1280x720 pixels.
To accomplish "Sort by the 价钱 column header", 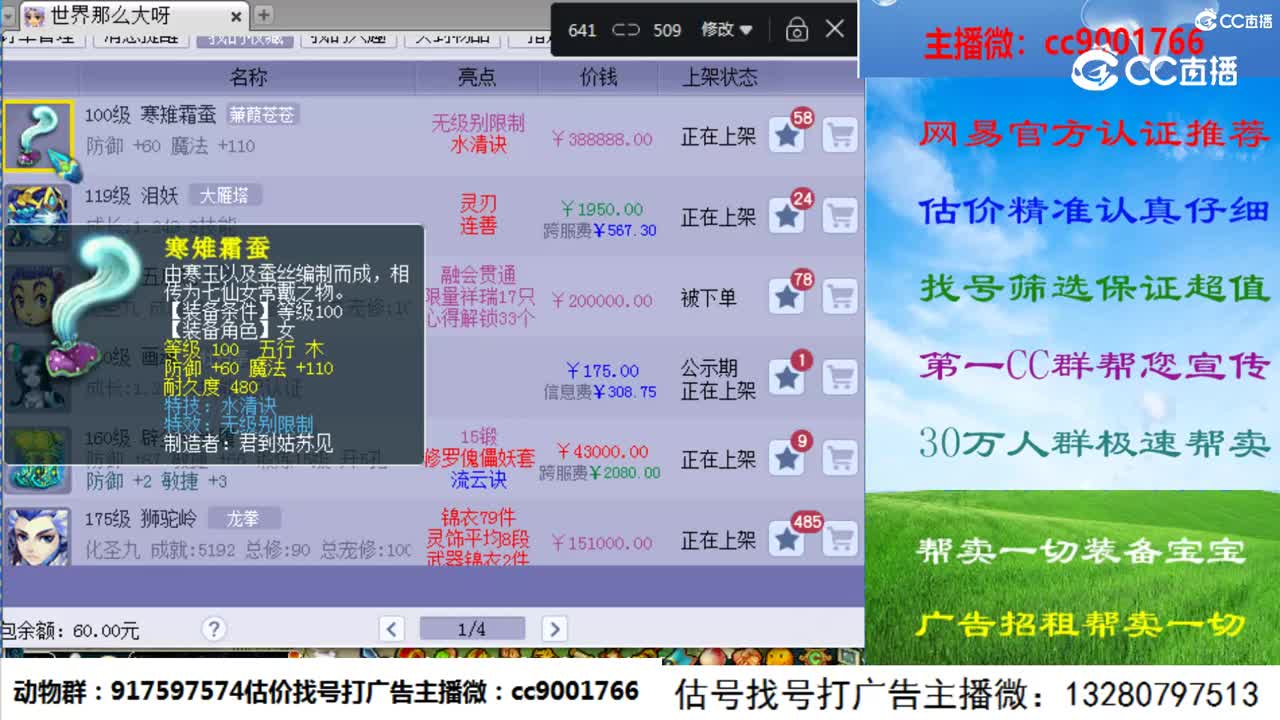I will point(598,77).
